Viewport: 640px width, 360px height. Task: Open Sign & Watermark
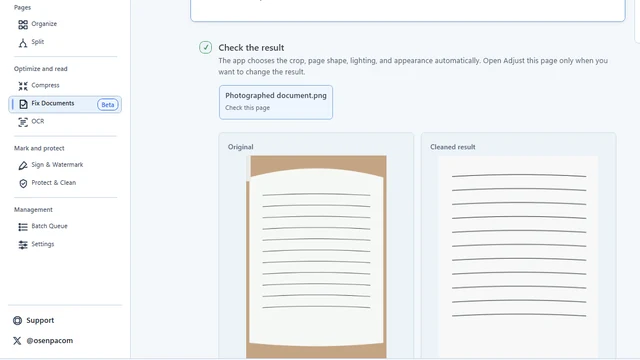pyautogui.click(x=57, y=164)
